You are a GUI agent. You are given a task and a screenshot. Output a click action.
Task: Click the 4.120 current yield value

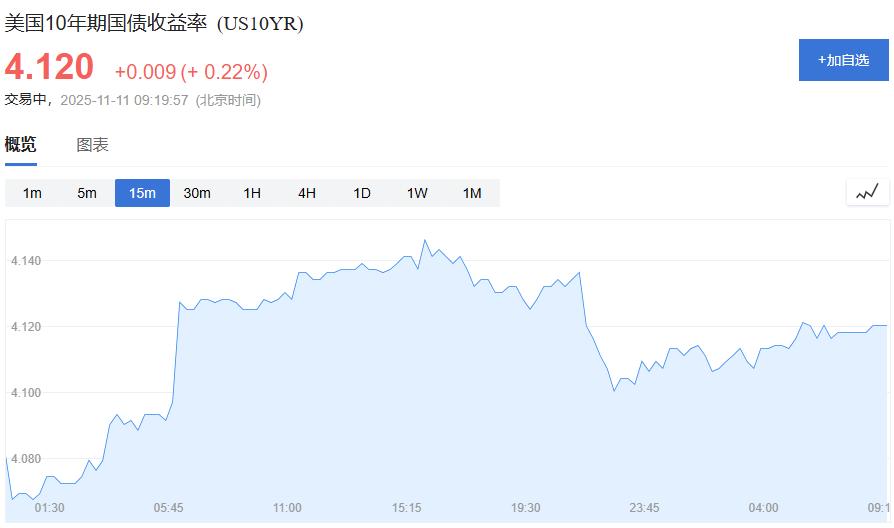[49, 68]
